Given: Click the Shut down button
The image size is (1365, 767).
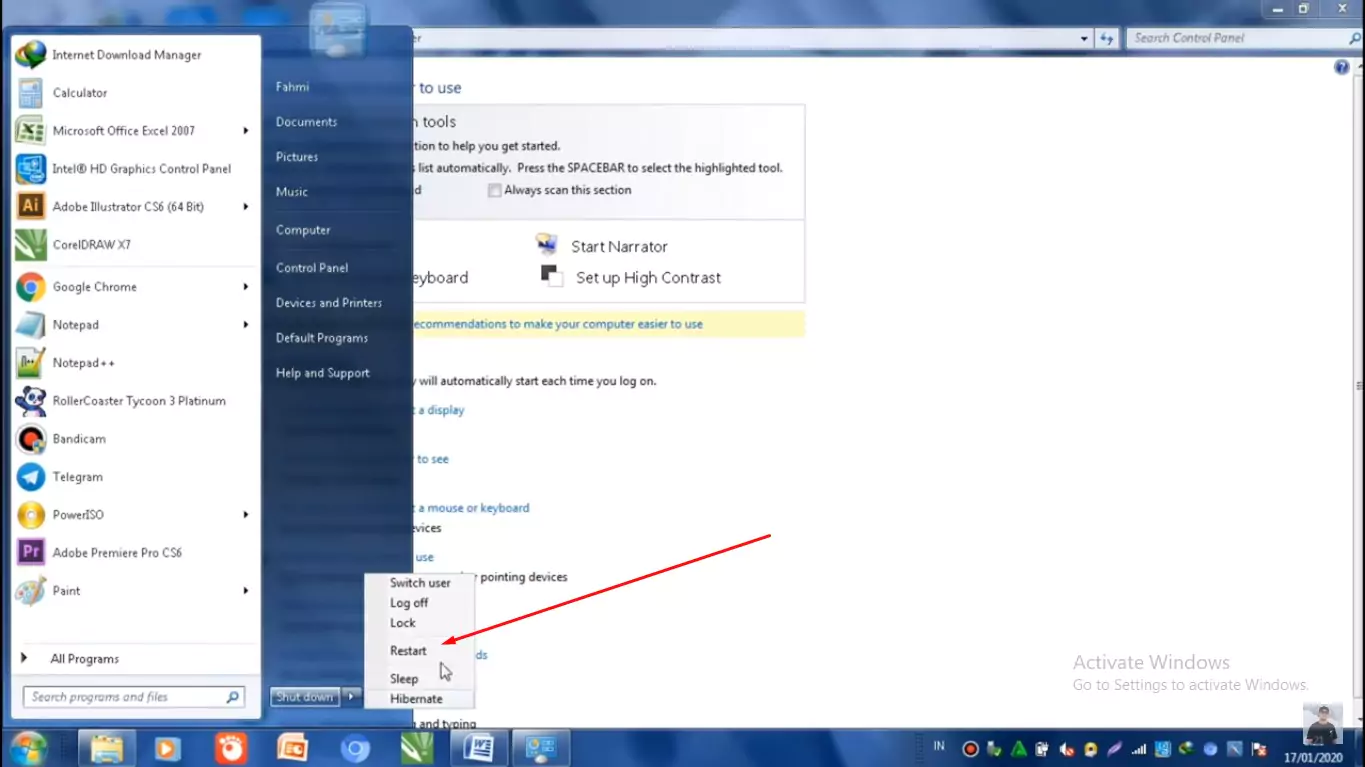Looking at the screenshot, I should point(306,697).
